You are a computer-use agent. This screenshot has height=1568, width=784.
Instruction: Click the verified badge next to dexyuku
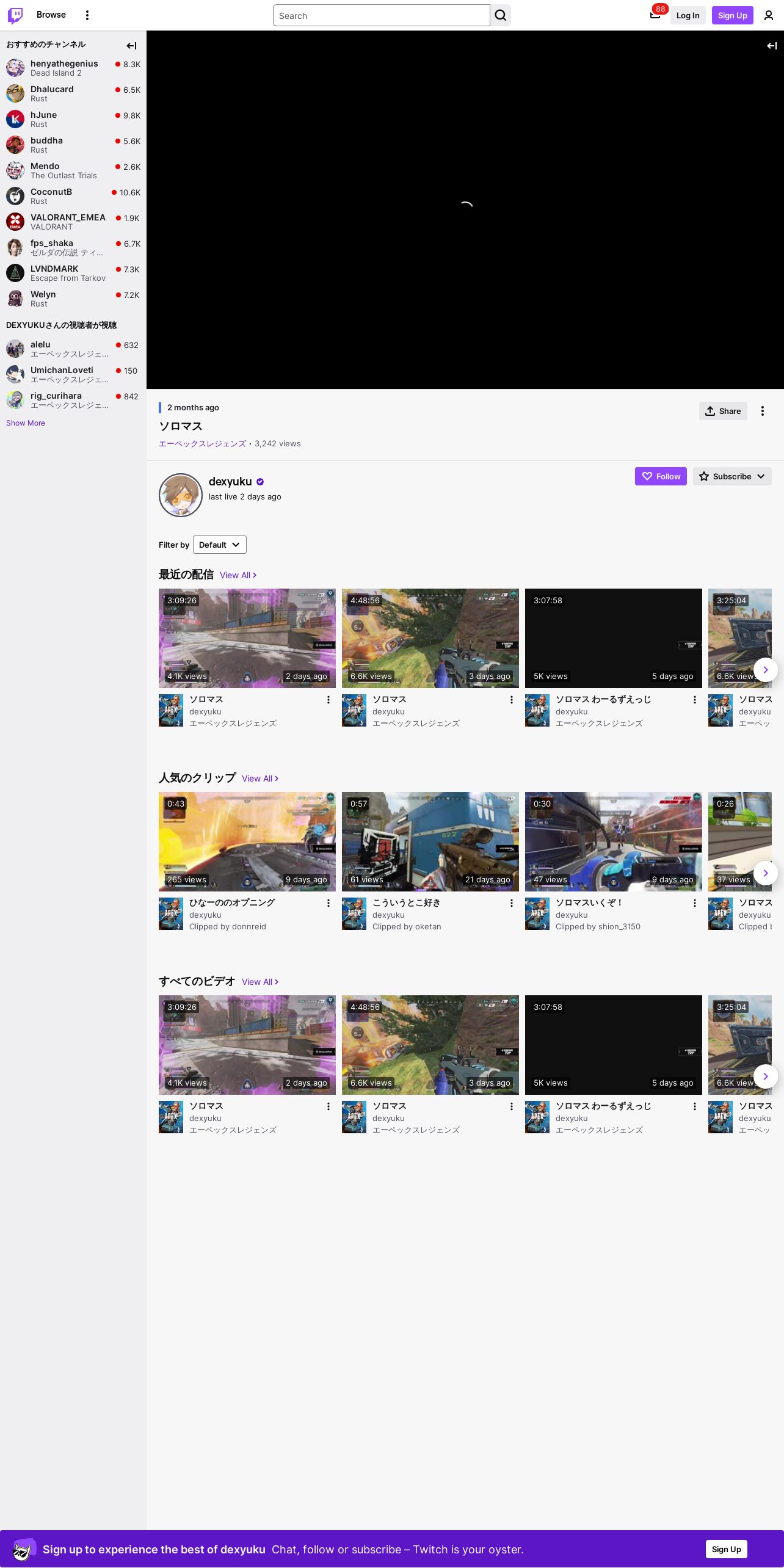(260, 482)
